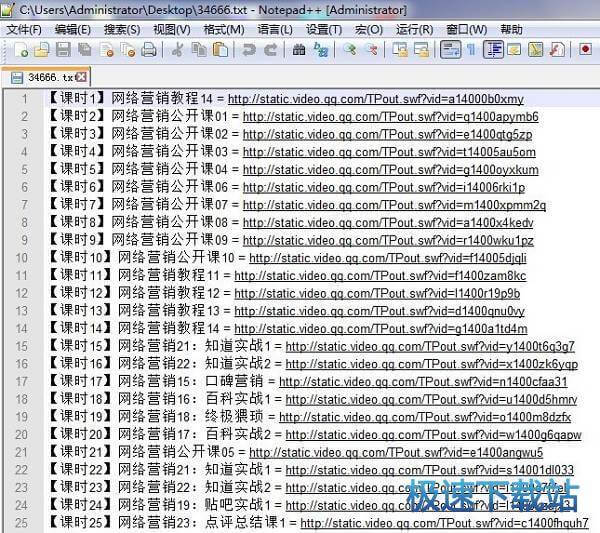The image size is (600, 533).
Task: Open the 格式(M) menu
Action: point(224,29)
